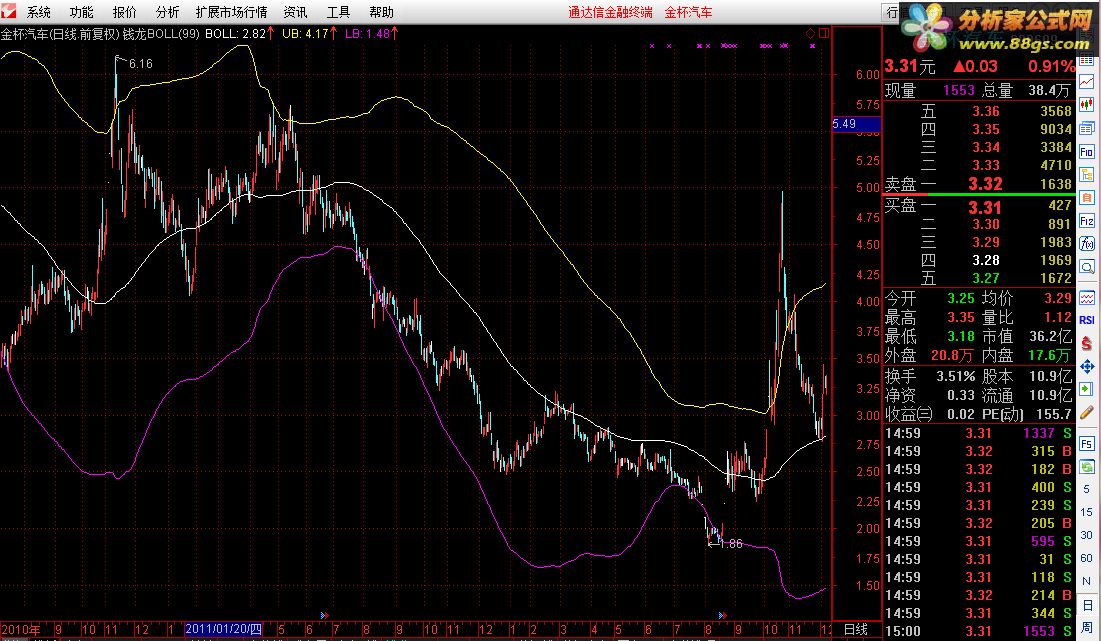
Task: Click the quote list table icon in sidebar
Action: (1086, 61)
